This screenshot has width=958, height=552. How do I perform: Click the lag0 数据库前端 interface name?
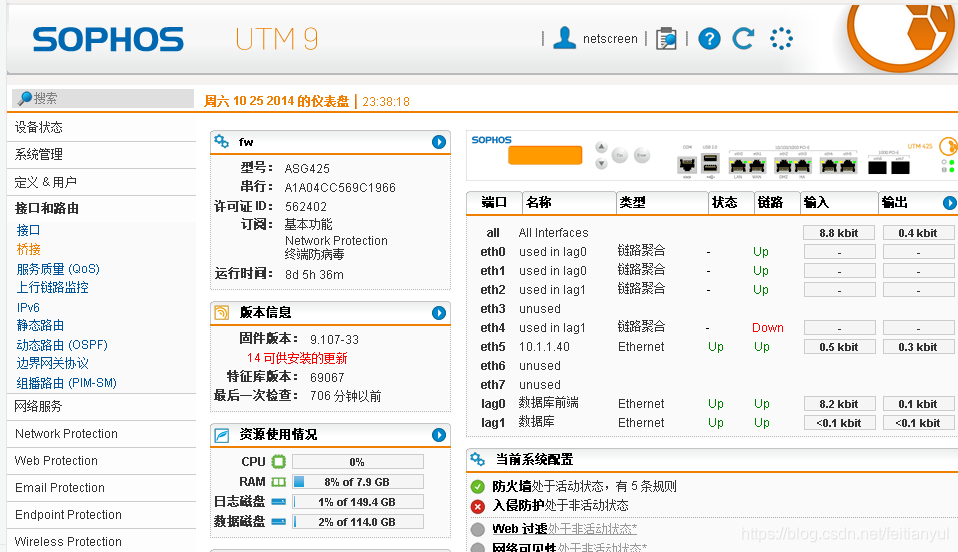tap(548, 403)
